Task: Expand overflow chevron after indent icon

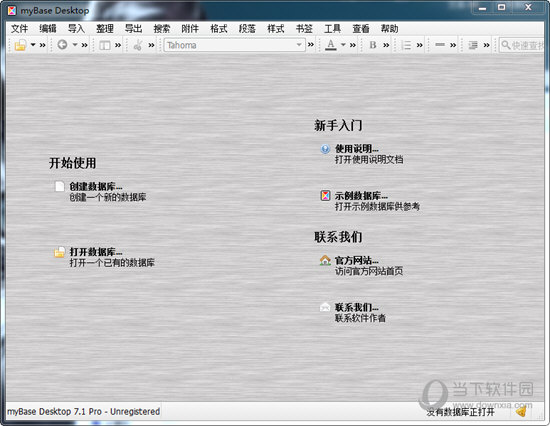Action: 486,45
